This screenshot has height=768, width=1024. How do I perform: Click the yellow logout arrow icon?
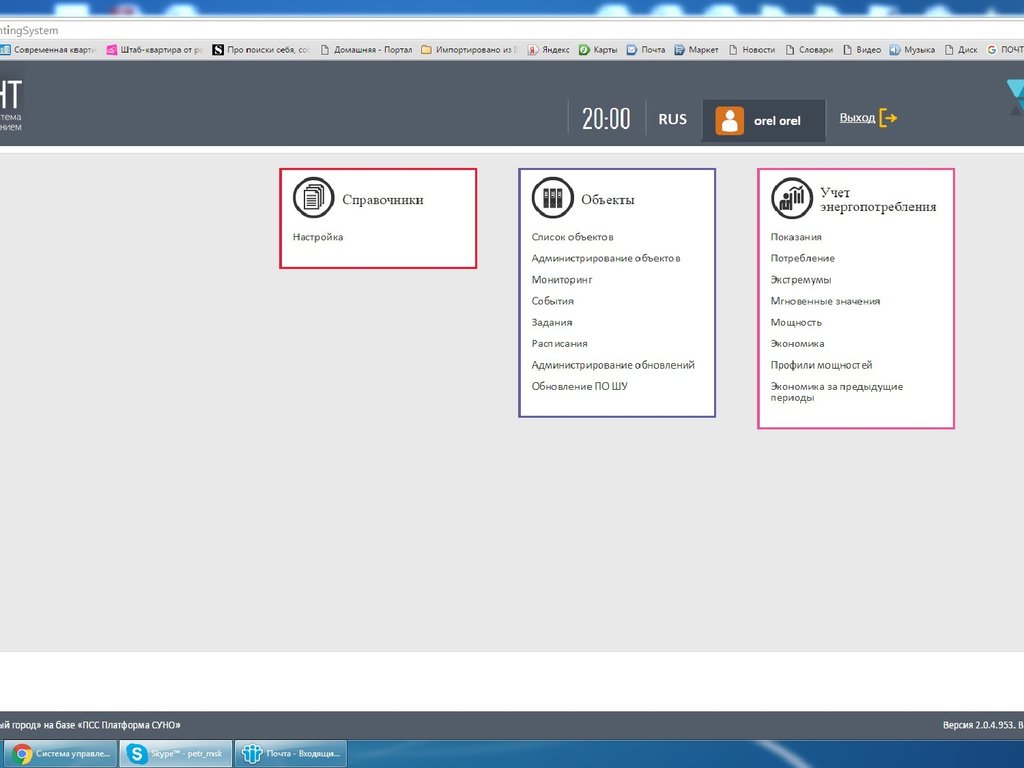888,118
